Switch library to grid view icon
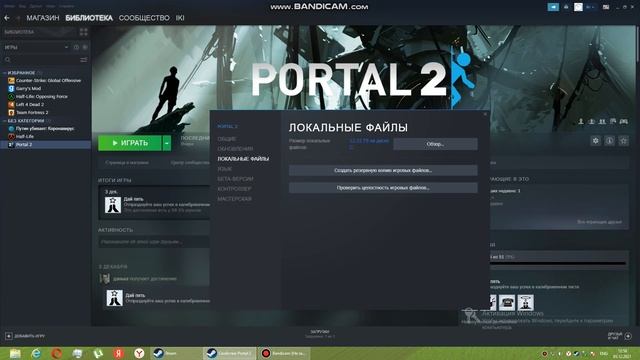The height and width of the screenshot is (360, 640). click(x=84, y=32)
